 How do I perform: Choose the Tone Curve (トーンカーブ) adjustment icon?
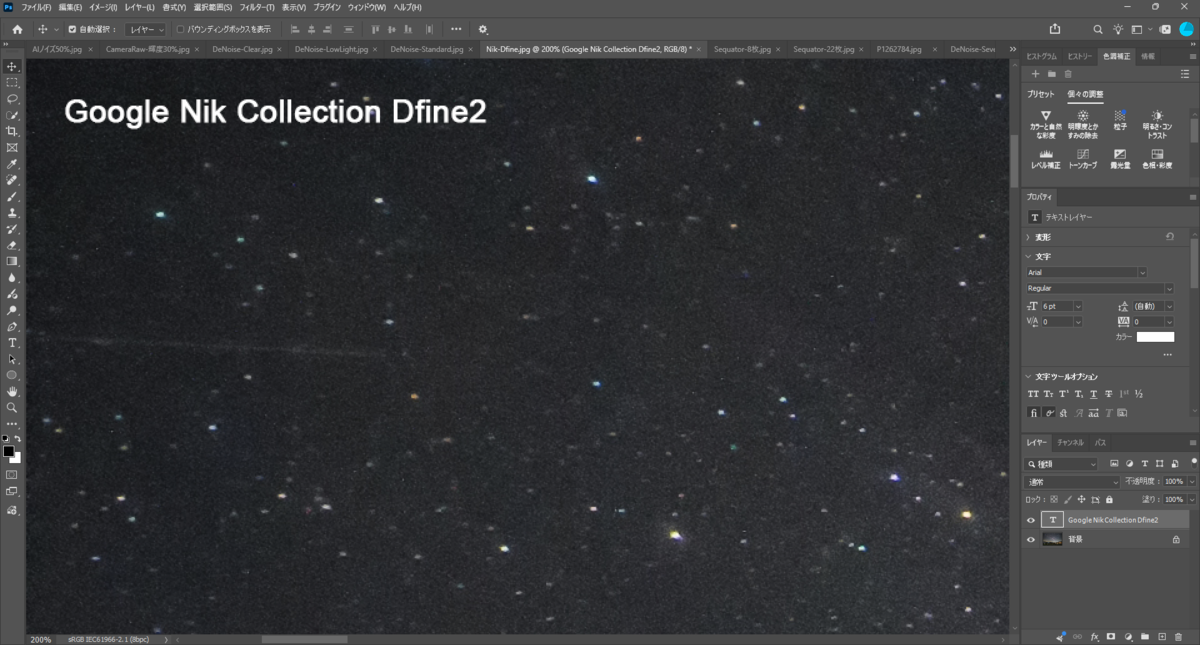1082,154
